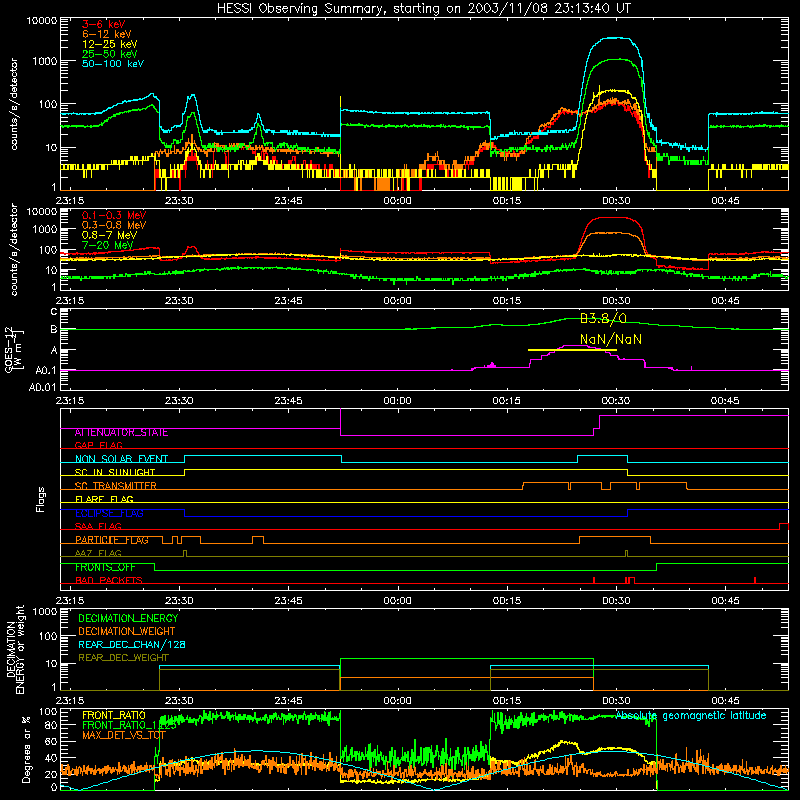Click the '00:00' time label under the GOES panel
Screen dimensions: 800x800
[397, 401]
